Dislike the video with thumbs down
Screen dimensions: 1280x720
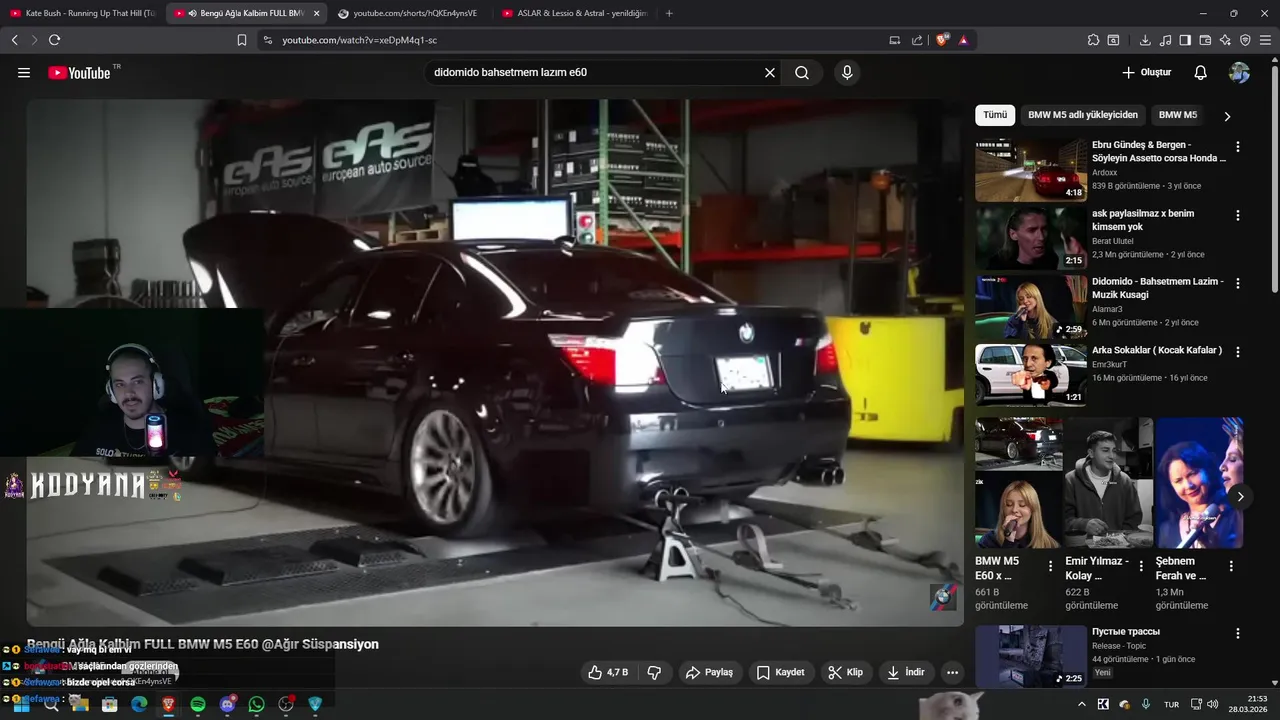[654, 672]
